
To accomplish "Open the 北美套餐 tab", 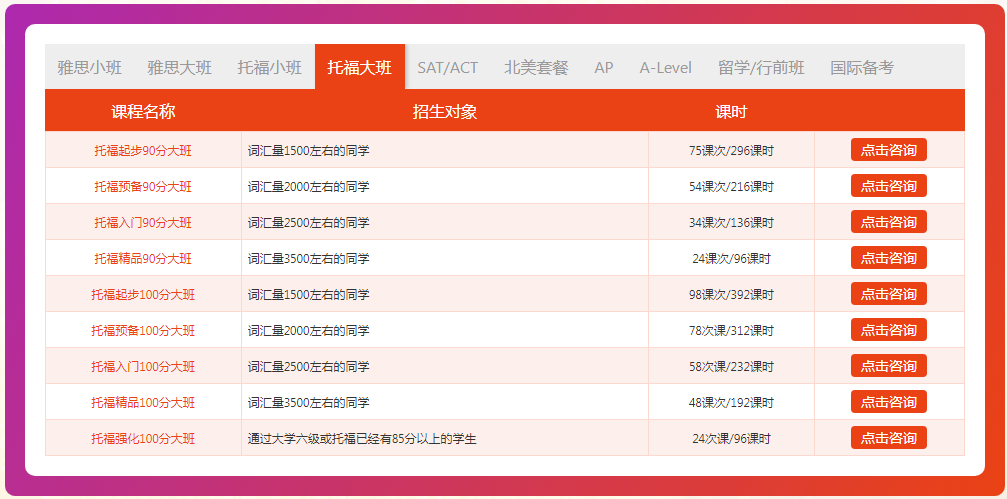I will [x=536, y=67].
